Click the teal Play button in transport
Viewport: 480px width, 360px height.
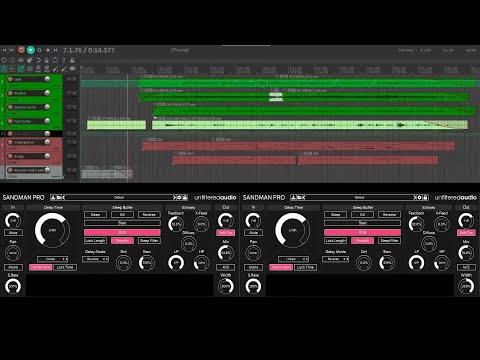[x=31, y=50]
